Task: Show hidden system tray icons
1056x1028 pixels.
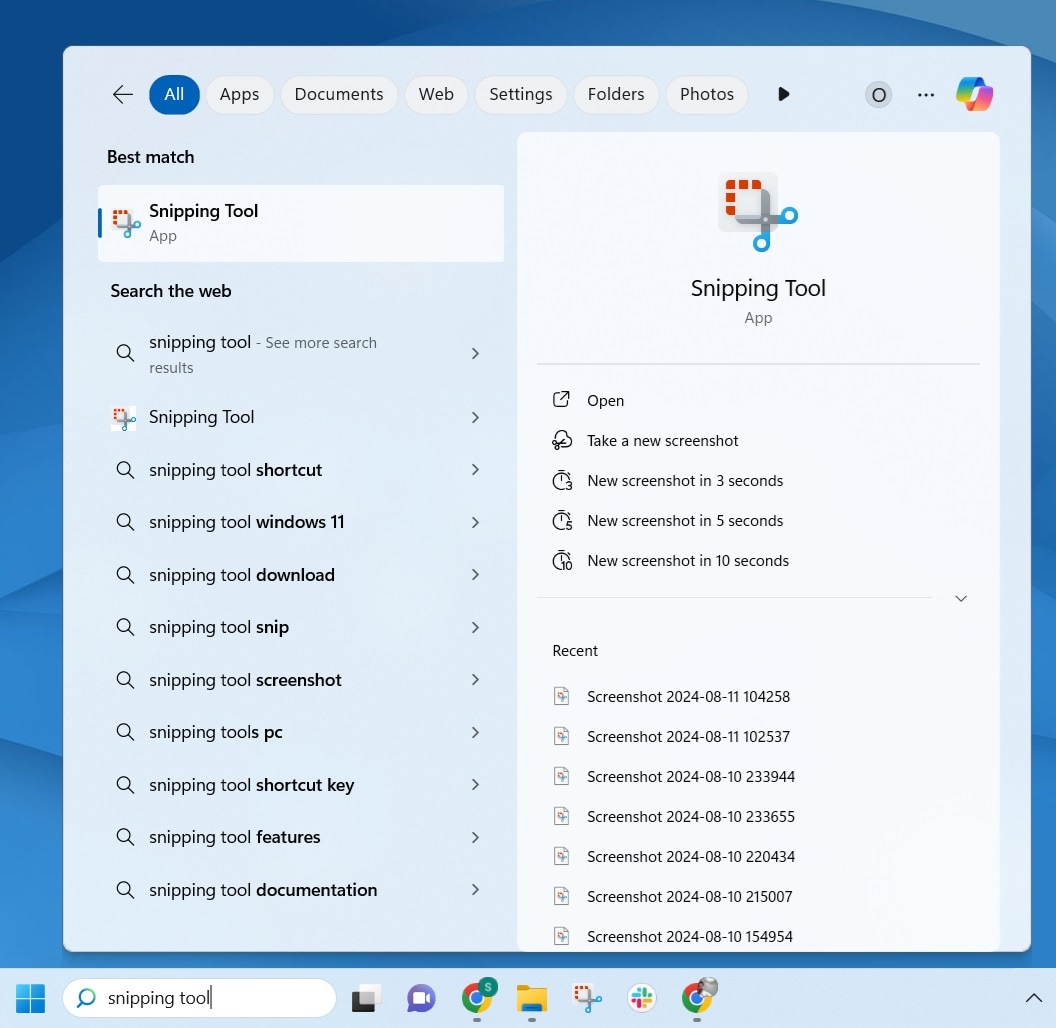Action: coord(1034,998)
